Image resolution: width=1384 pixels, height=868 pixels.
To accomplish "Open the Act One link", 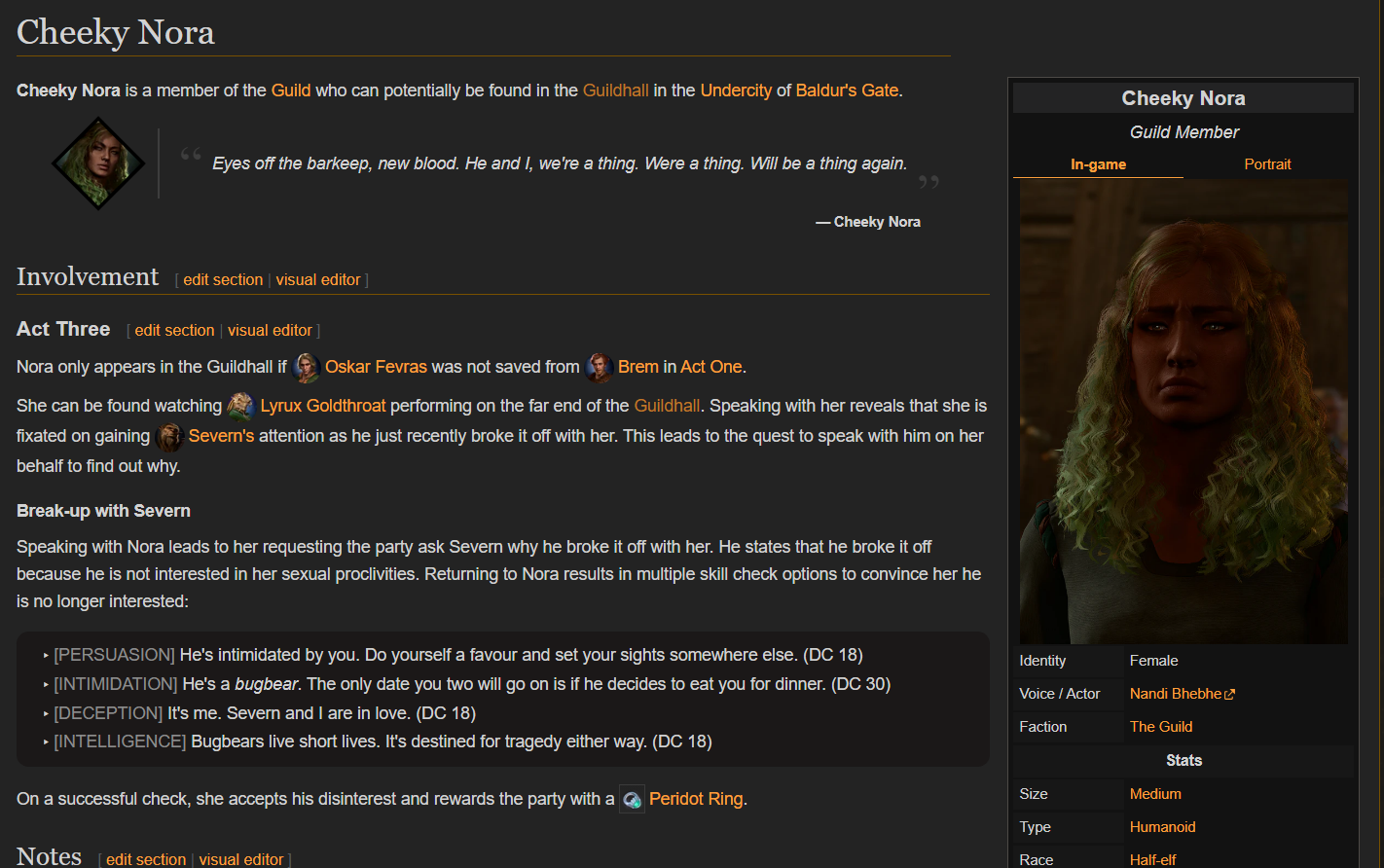I will (x=711, y=367).
